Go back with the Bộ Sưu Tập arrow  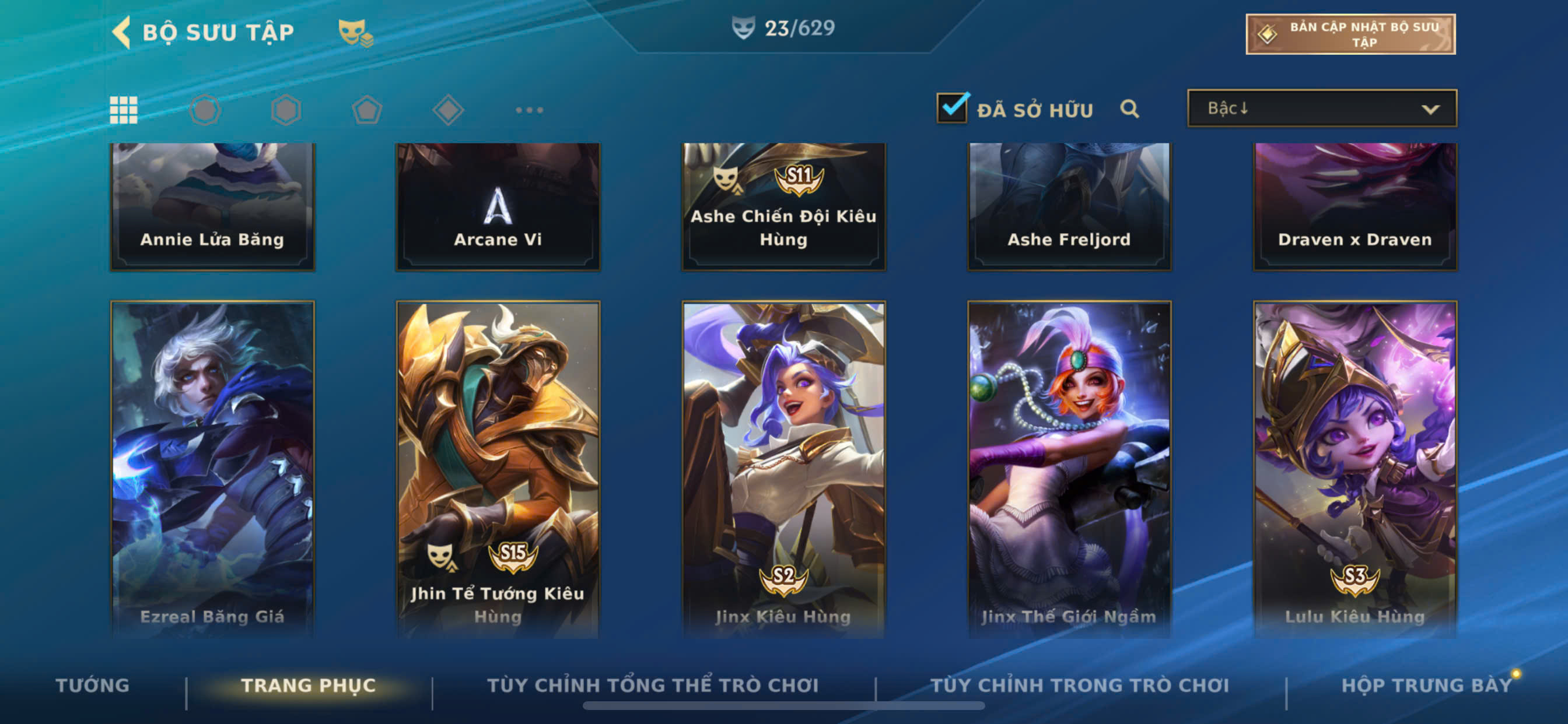[122, 32]
